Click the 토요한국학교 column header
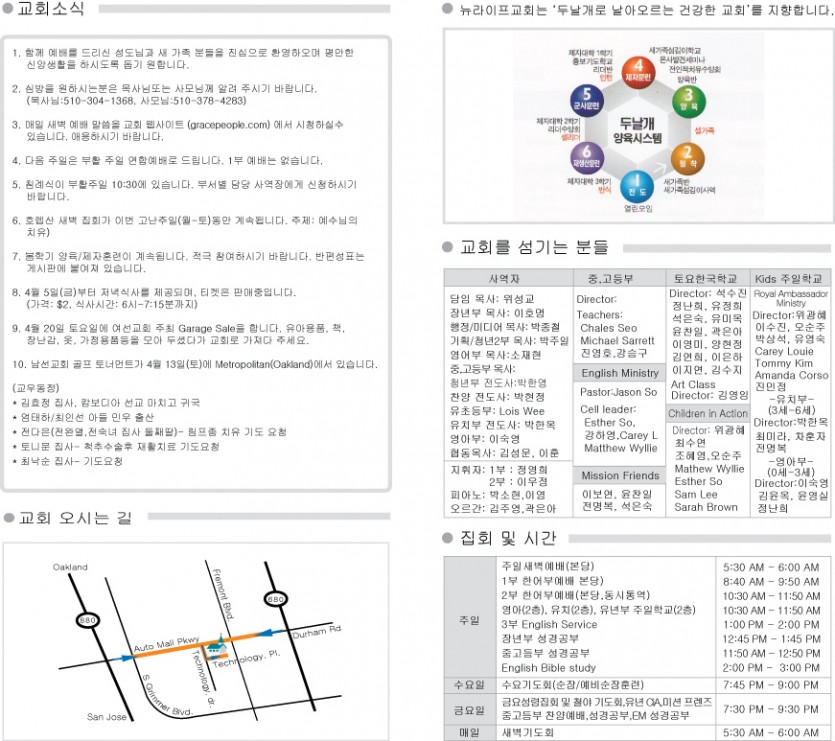This screenshot has height=741, width=835. pos(706,278)
